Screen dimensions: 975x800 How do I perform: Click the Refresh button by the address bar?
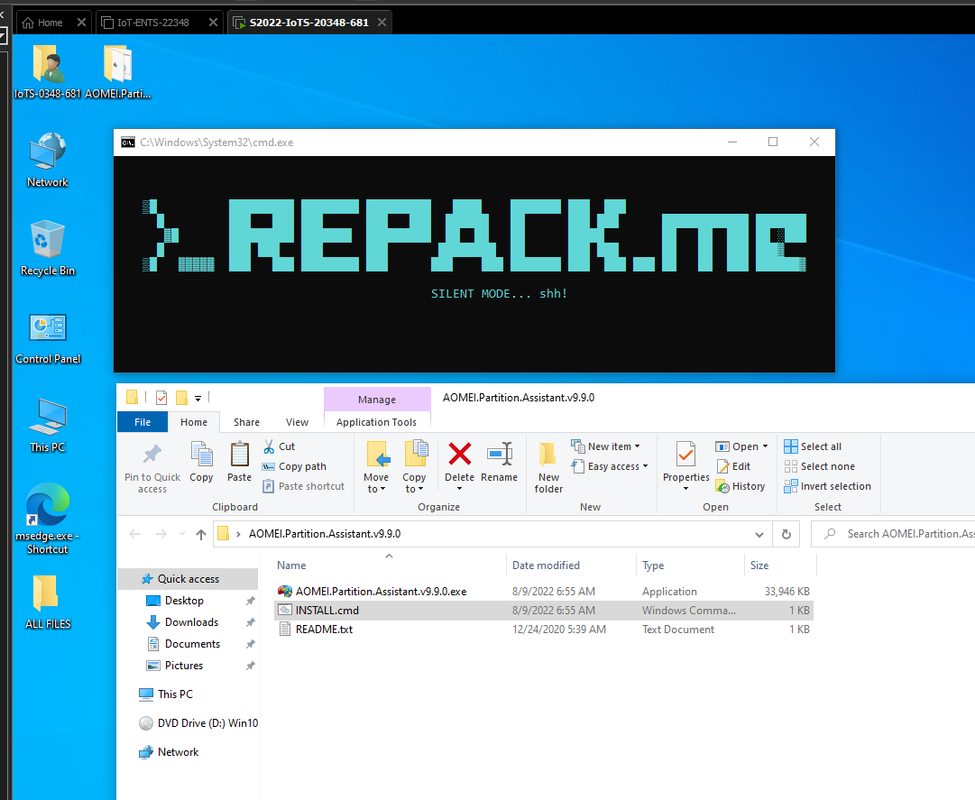pyautogui.click(x=786, y=534)
